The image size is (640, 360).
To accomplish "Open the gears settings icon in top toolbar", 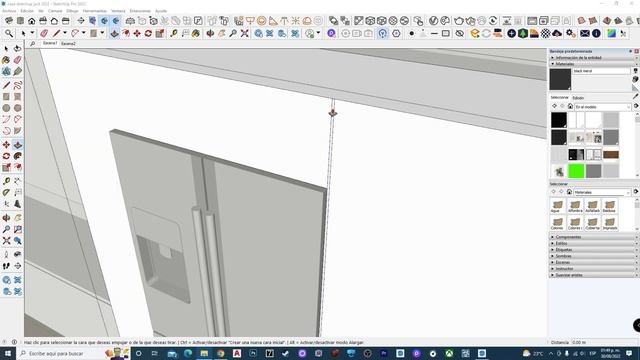I will tap(571, 33).
